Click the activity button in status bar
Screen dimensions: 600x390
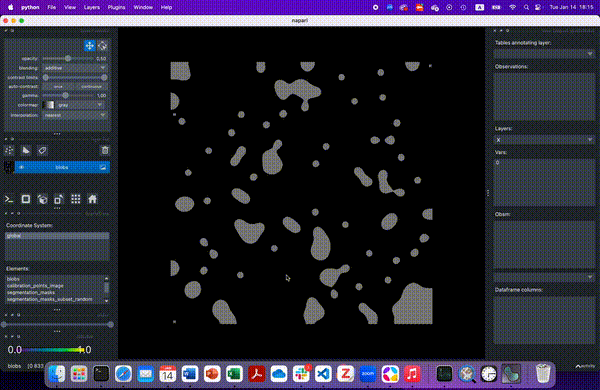[x=585, y=366]
